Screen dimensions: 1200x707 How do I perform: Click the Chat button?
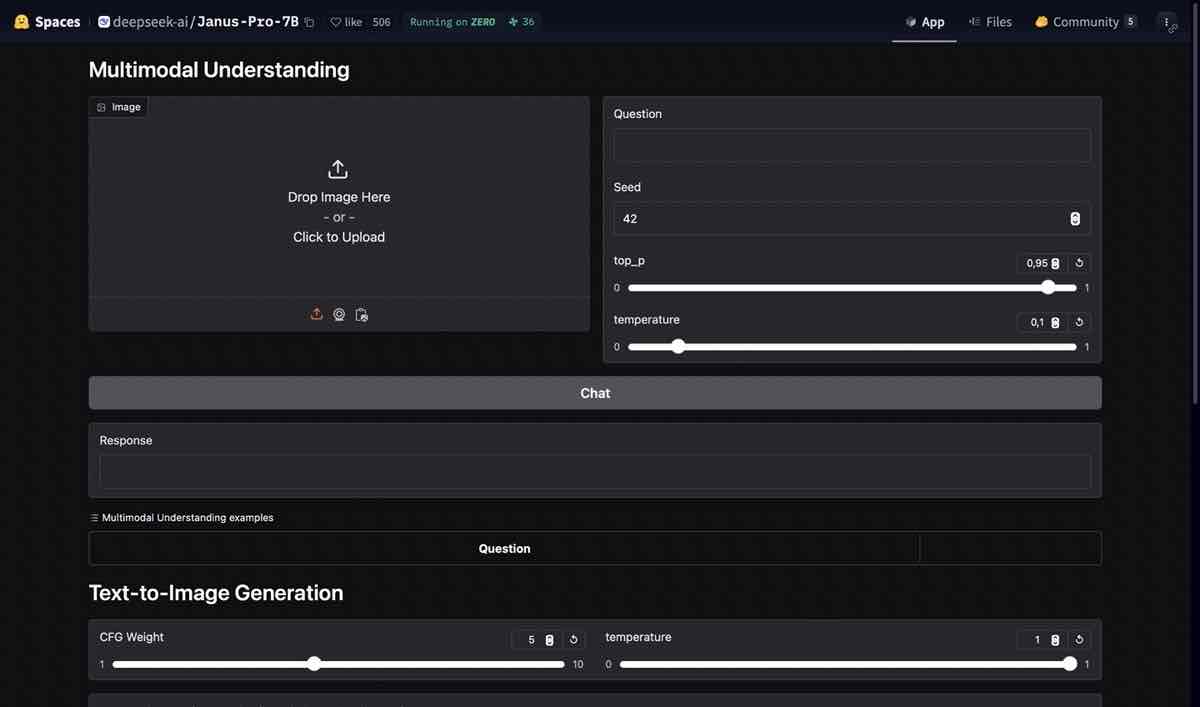coord(595,393)
